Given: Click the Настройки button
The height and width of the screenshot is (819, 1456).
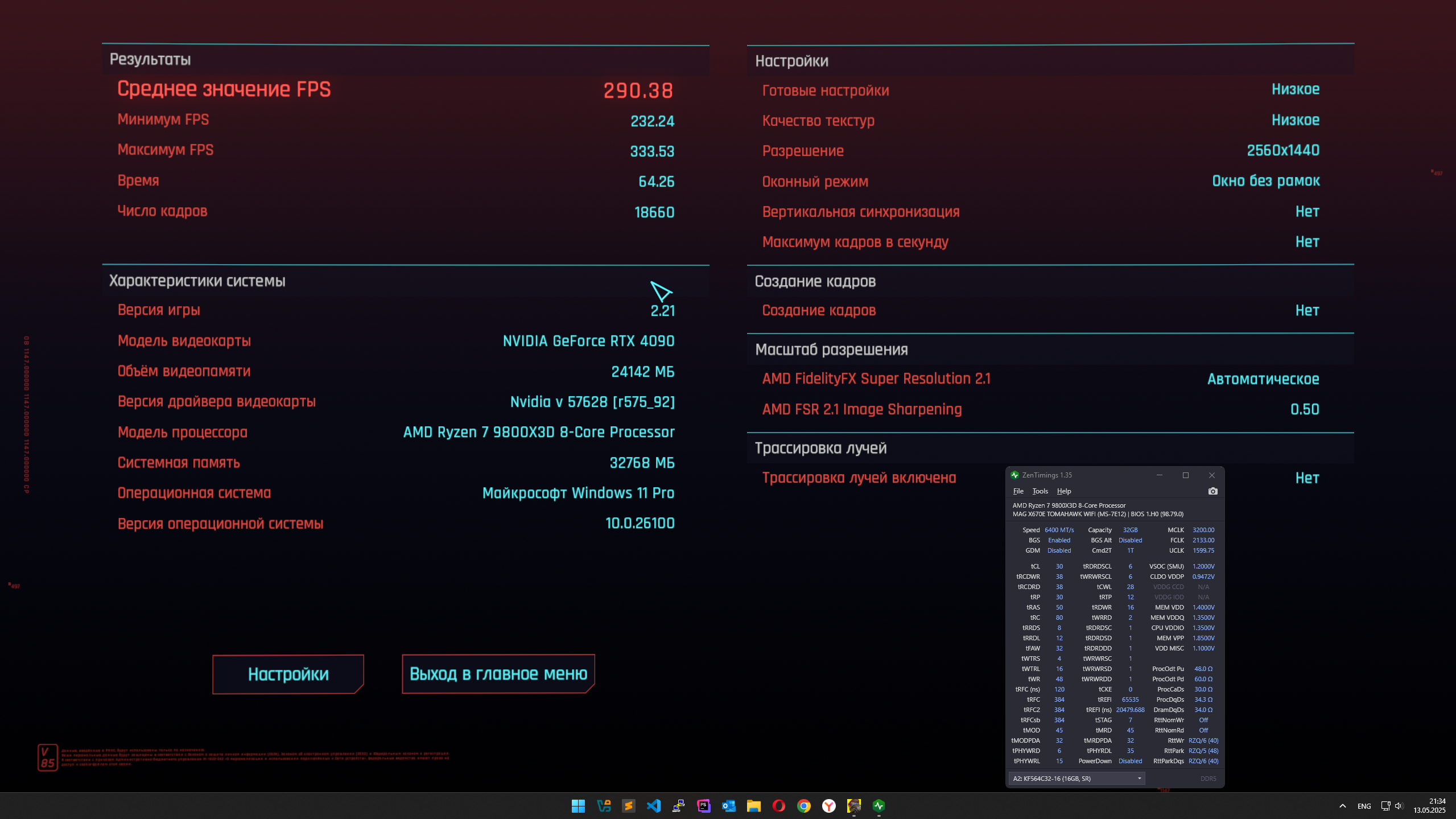Looking at the screenshot, I should [x=288, y=674].
